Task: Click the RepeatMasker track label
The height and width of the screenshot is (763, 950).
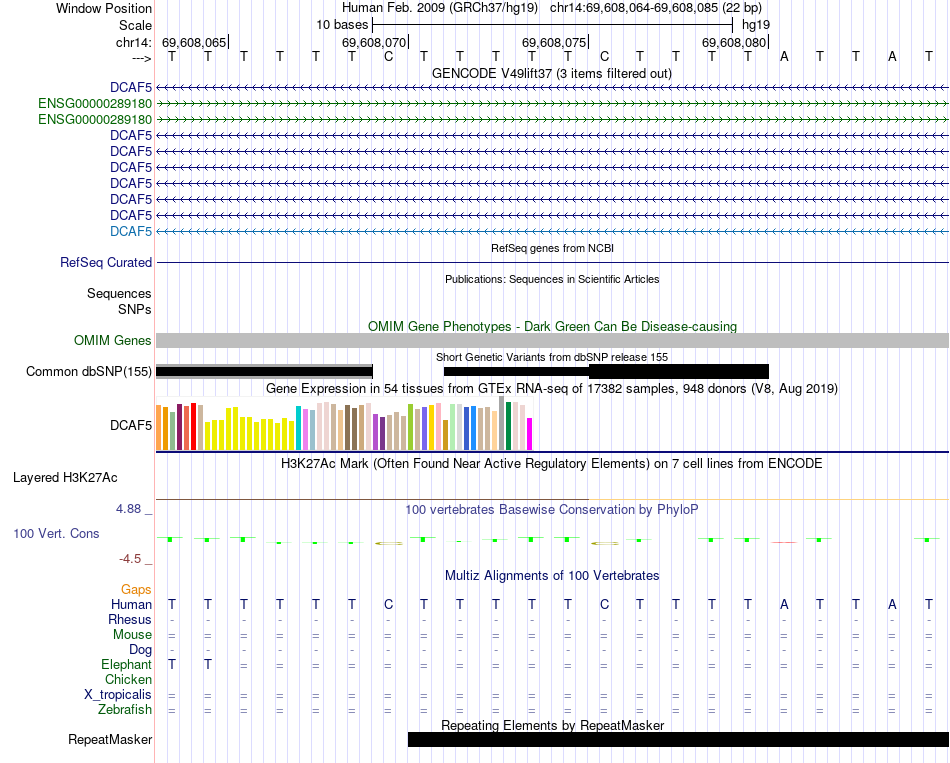Action: (x=110, y=739)
